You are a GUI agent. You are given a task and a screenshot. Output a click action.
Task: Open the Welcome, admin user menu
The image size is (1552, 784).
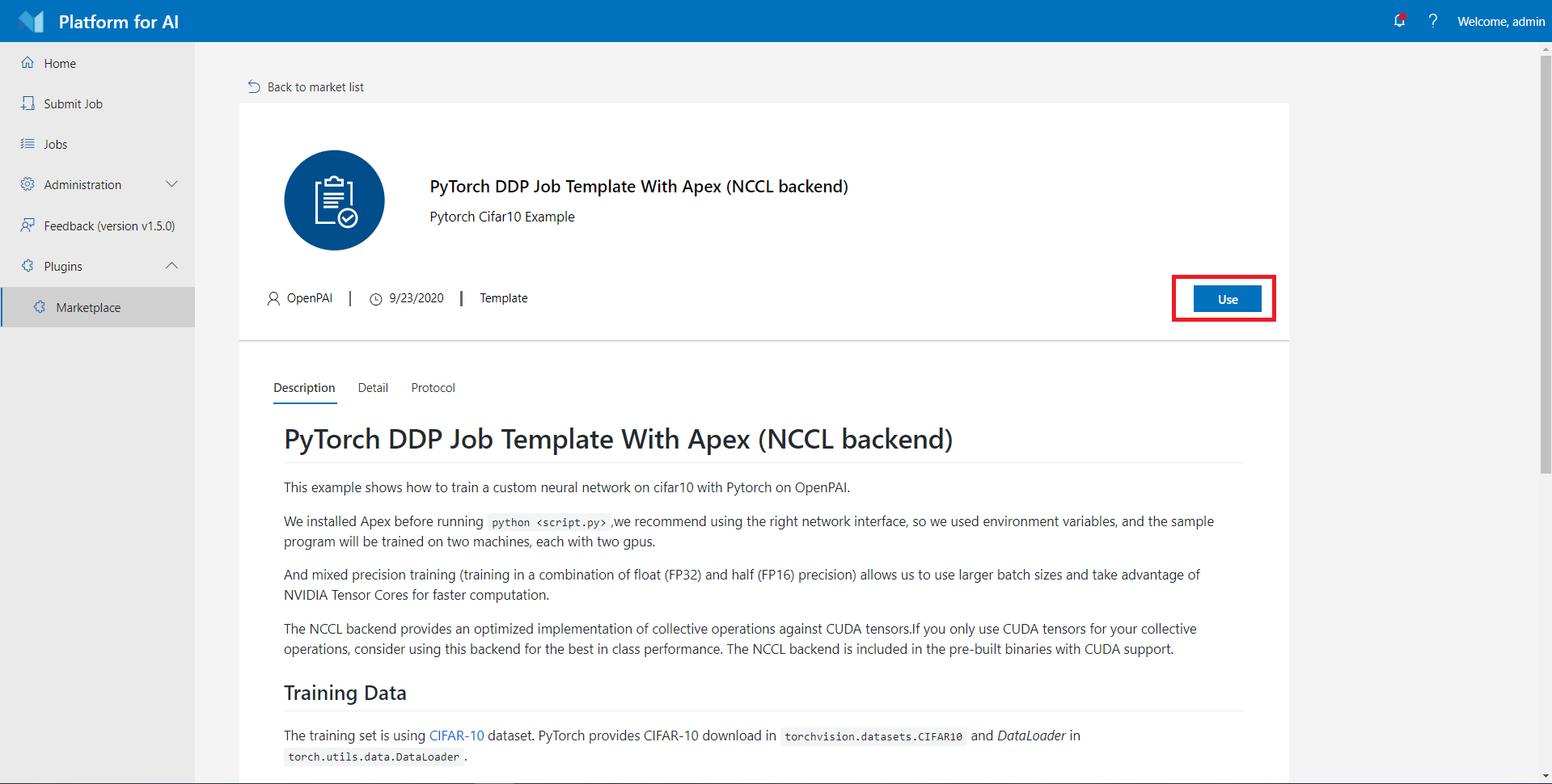coord(1501,22)
